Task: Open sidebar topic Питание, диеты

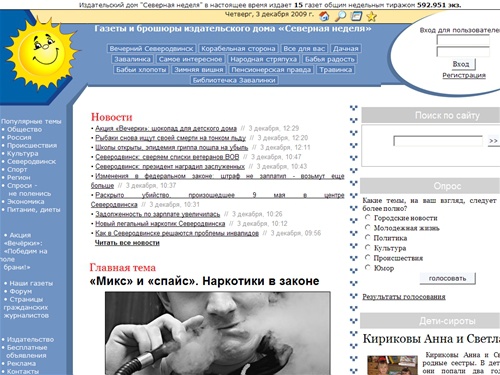Action: 34,209
